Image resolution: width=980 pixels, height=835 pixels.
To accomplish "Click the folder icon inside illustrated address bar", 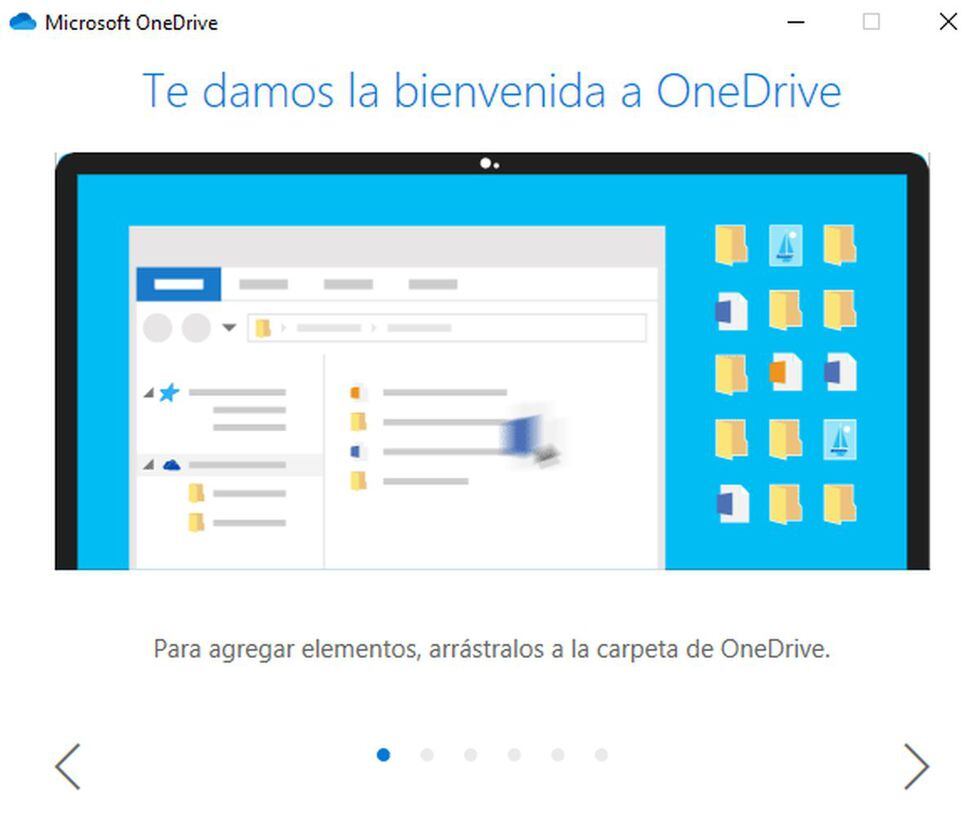I will 263,328.
